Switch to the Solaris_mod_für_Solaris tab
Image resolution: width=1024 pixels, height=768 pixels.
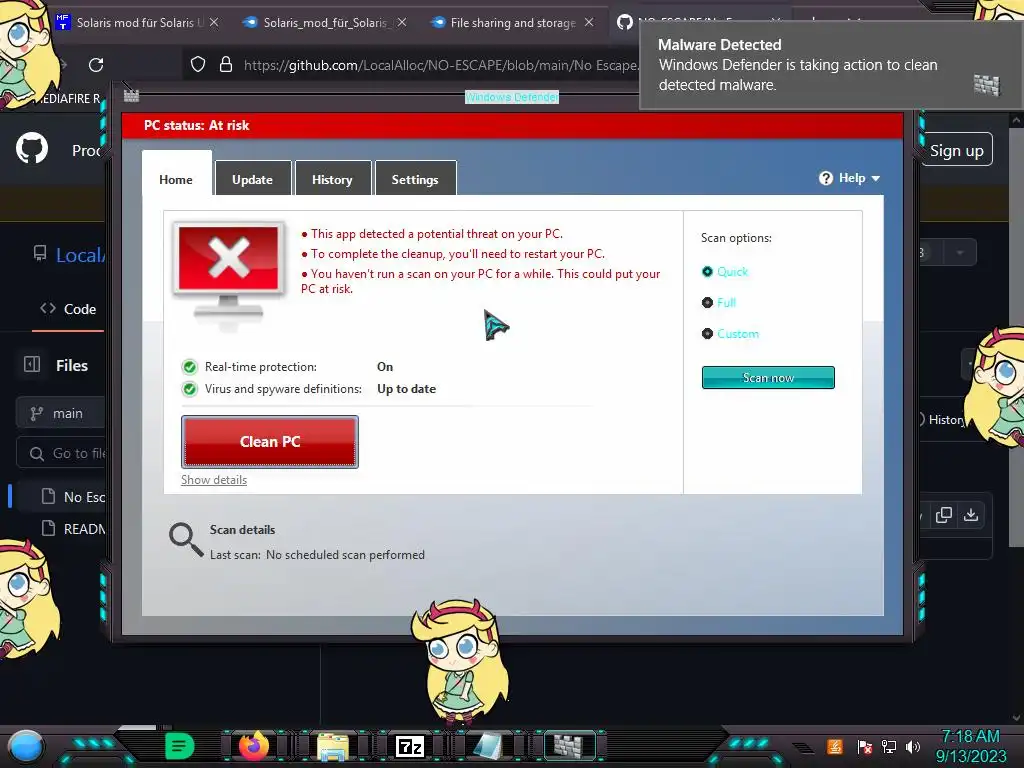(x=325, y=22)
